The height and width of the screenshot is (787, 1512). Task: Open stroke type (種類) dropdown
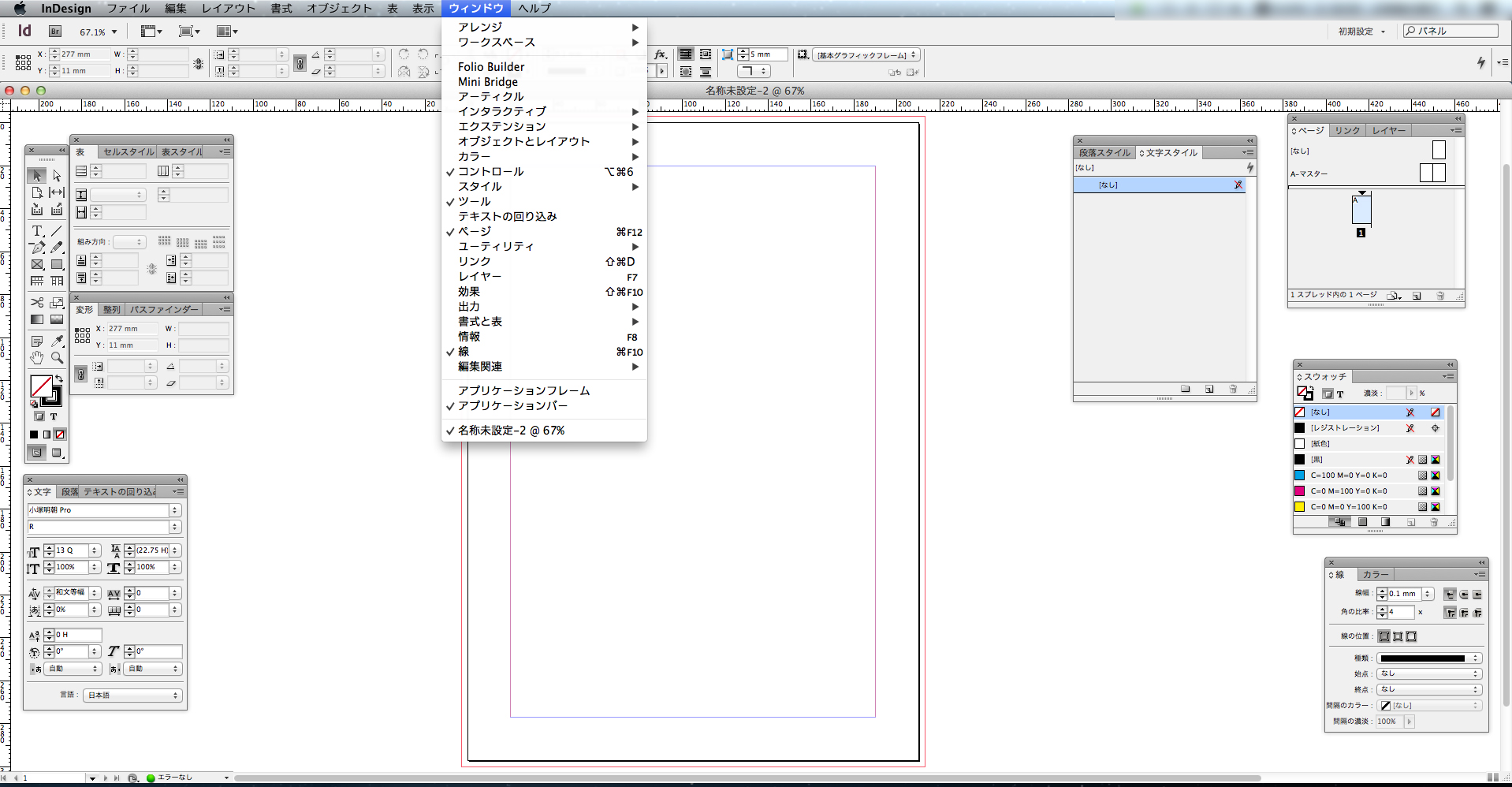click(1430, 658)
